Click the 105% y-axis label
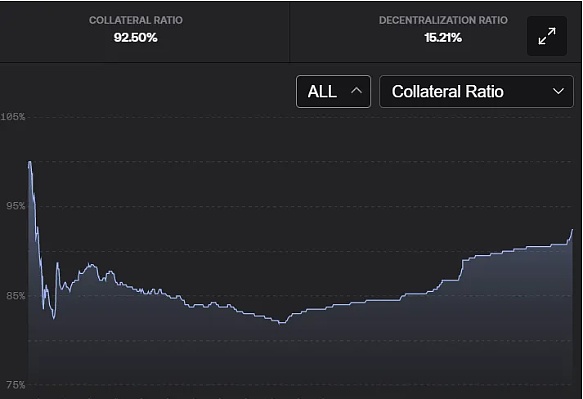This screenshot has width=583, height=399. click(13, 117)
